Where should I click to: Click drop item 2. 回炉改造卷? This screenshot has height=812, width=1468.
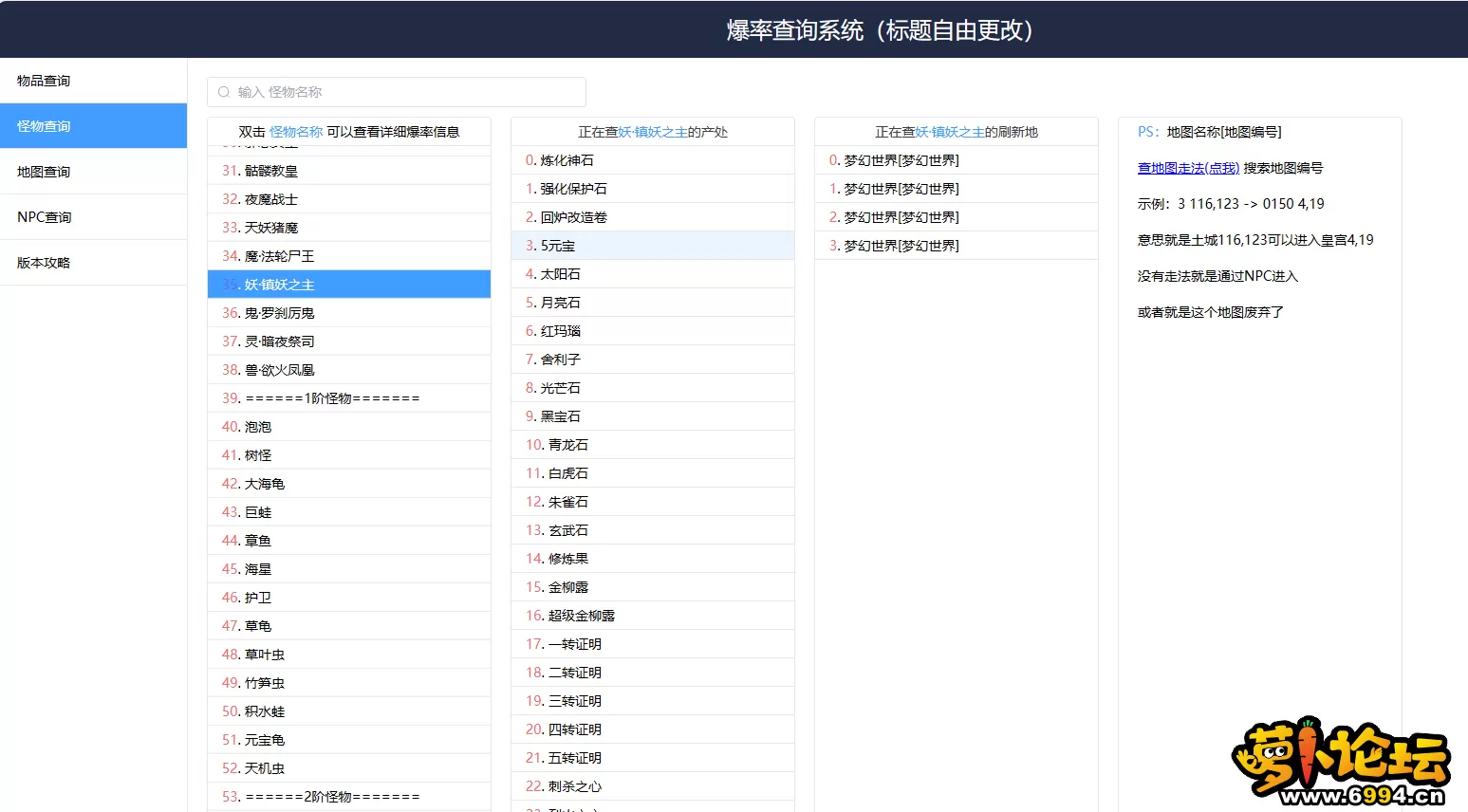(x=653, y=217)
